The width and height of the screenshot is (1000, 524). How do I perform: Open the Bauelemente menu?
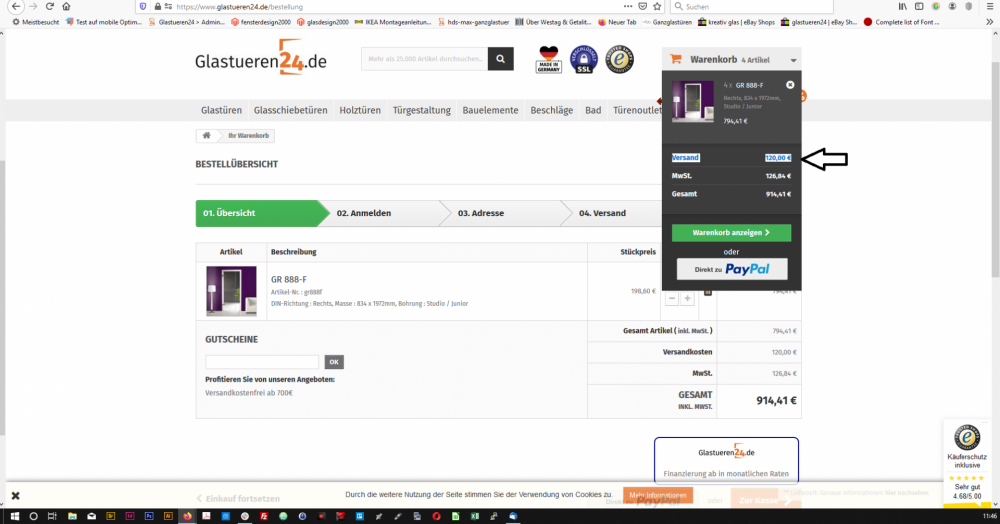click(490, 110)
